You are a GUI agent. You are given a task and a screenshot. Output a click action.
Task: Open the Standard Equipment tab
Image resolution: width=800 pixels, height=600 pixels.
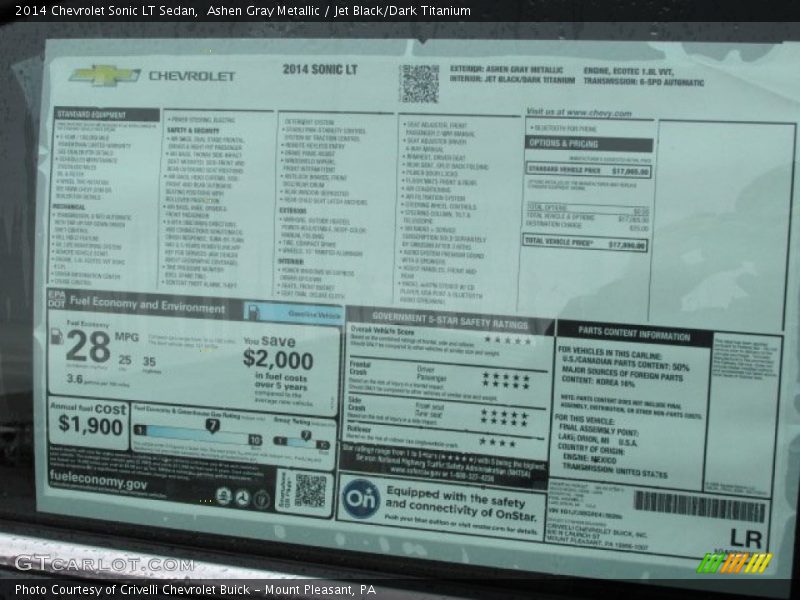pos(95,114)
